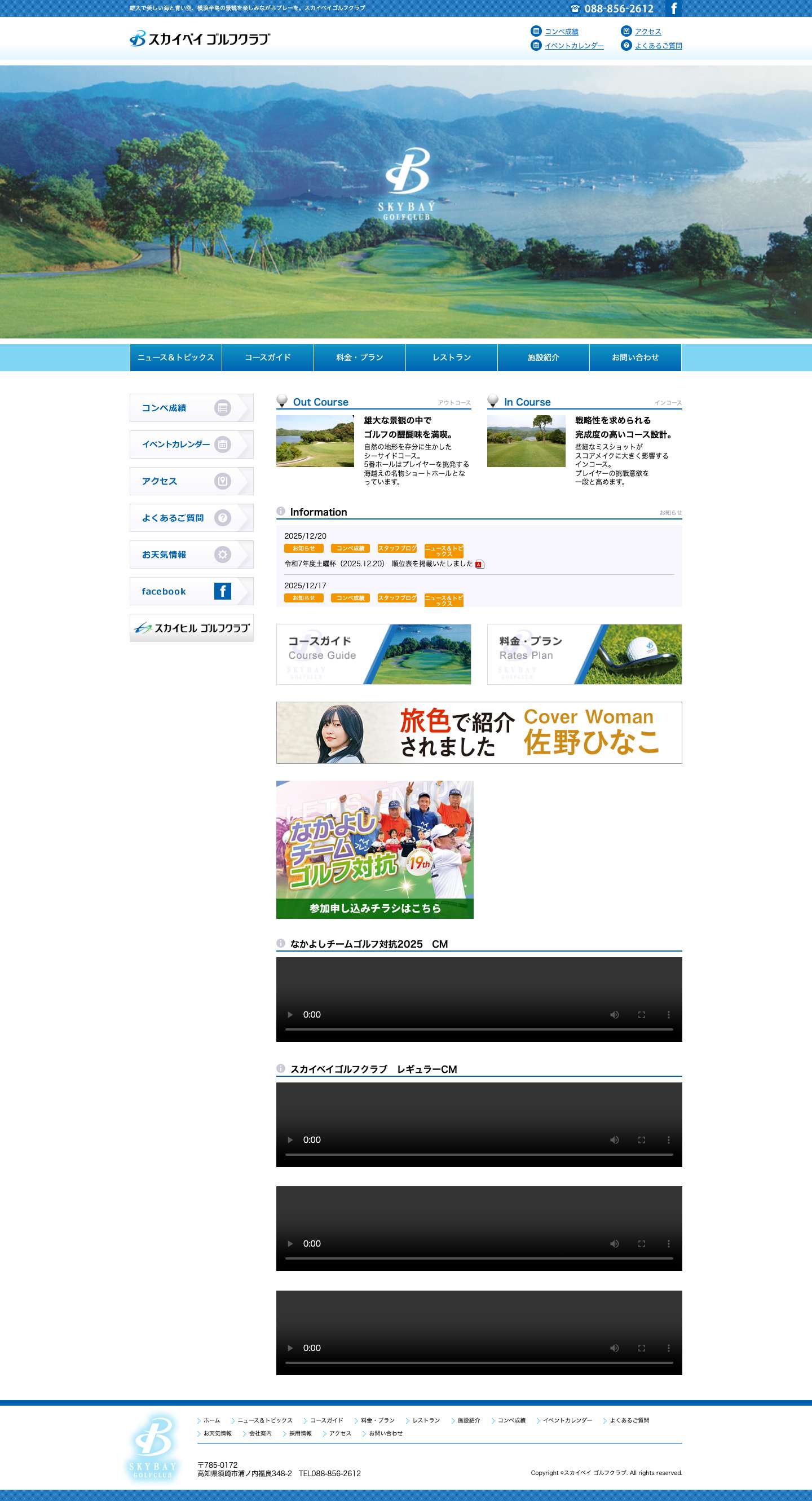Click the ニュース＆トピックス tag under 2025/12/17
Image resolution: width=812 pixels, height=1501 pixels.
tap(444, 600)
